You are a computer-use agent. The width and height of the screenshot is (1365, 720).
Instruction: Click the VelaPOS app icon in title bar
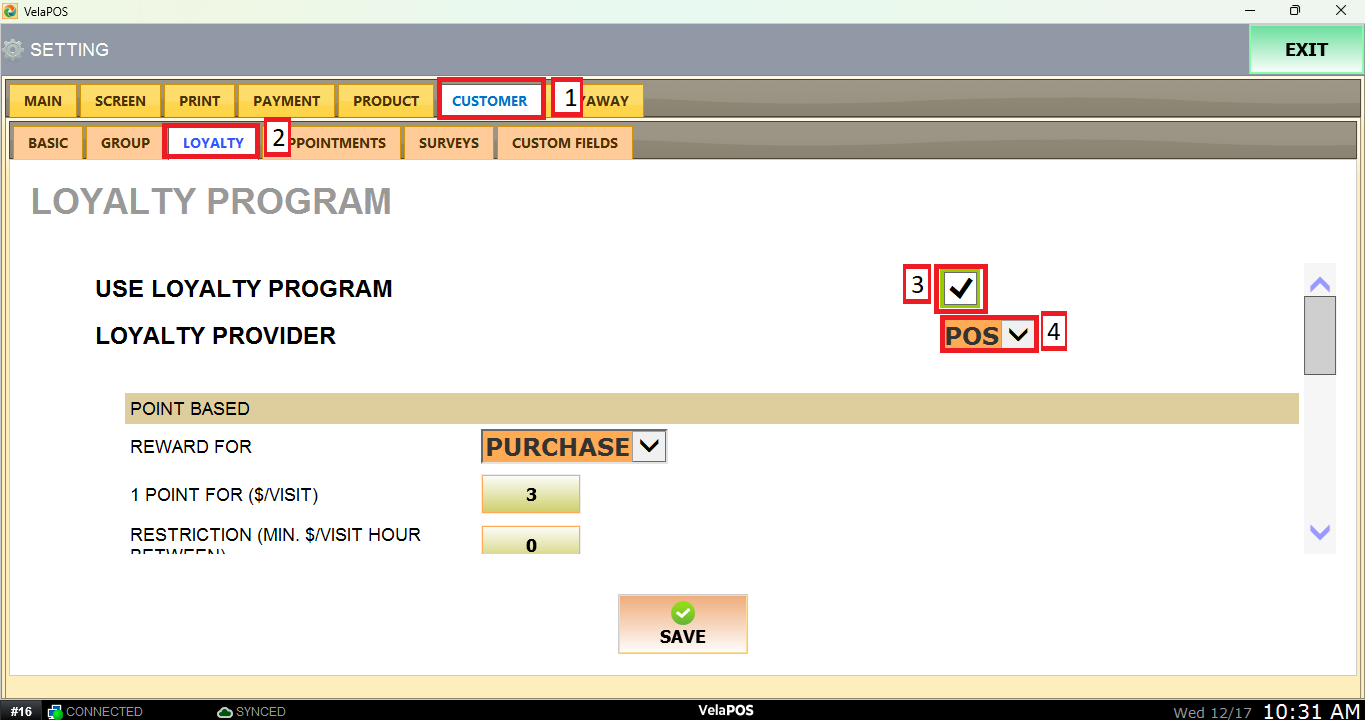coord(10,10)
